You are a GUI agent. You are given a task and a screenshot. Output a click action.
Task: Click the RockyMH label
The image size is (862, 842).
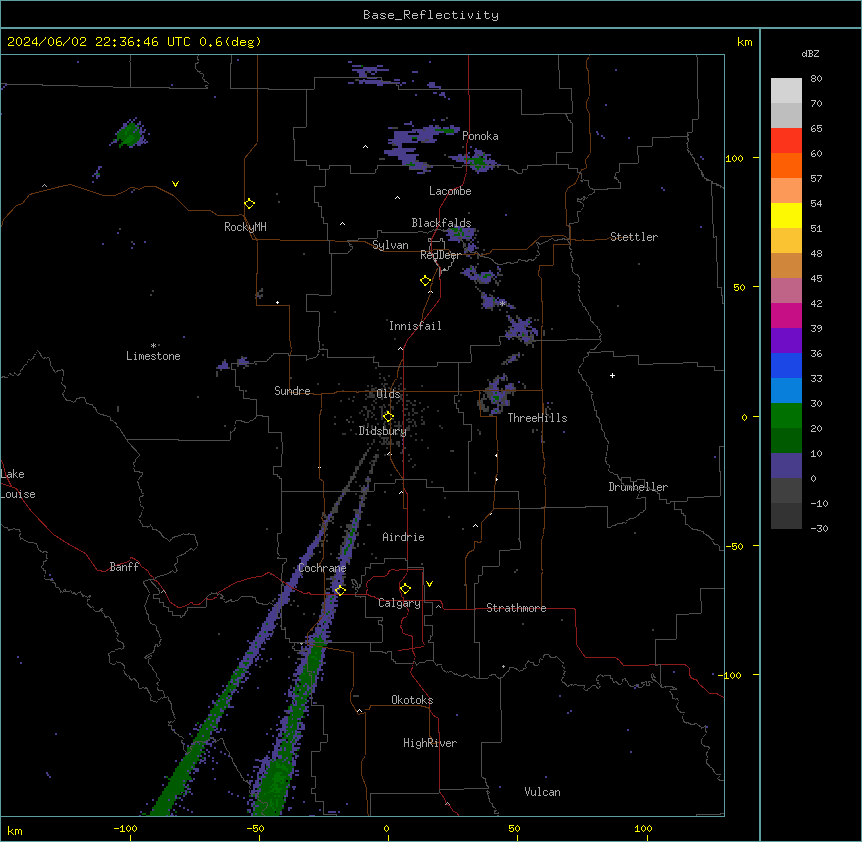click(x=245, y=227)
